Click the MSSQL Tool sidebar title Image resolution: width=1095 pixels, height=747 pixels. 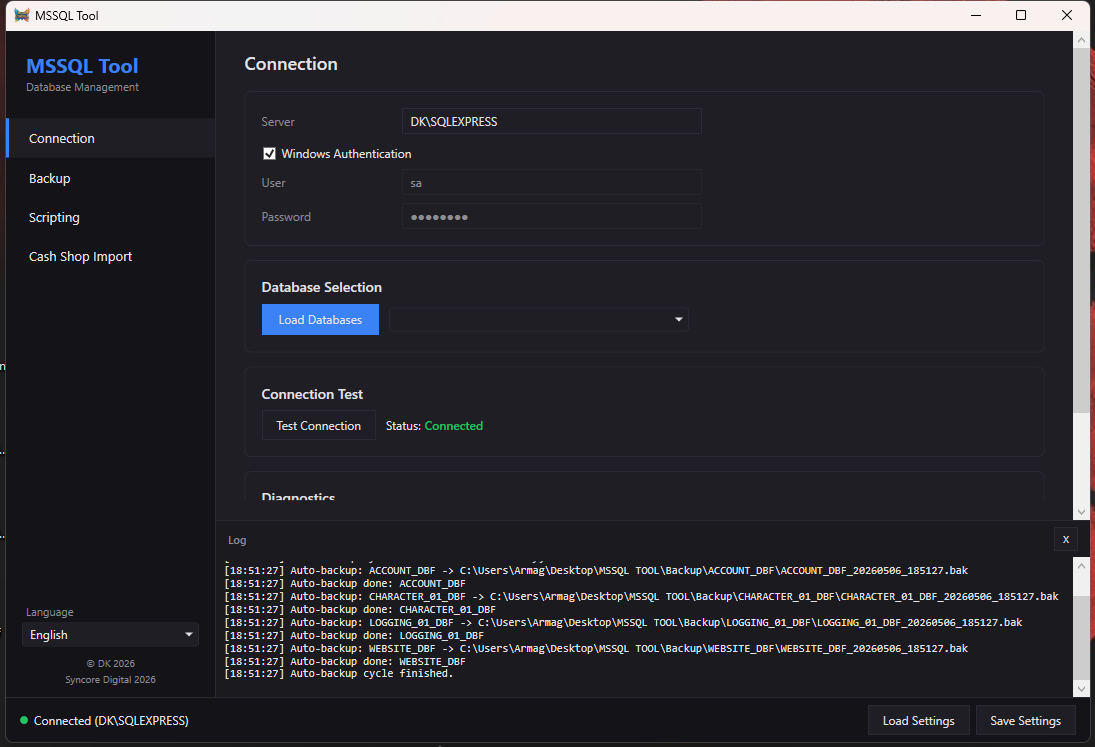tap(82, 66)
